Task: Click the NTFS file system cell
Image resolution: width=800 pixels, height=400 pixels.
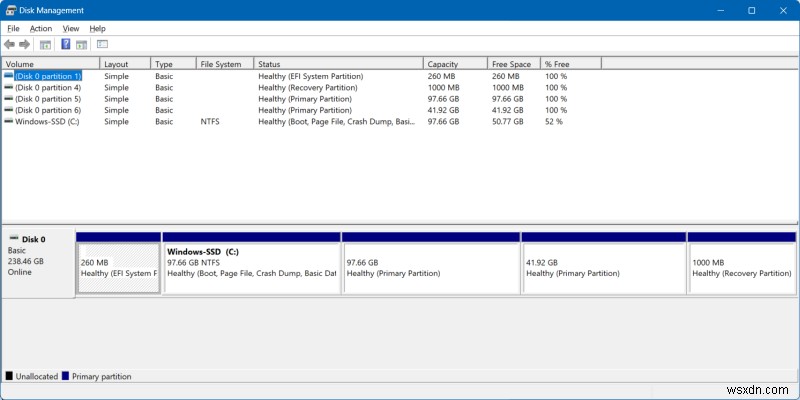Action: [x=210, y=121]
